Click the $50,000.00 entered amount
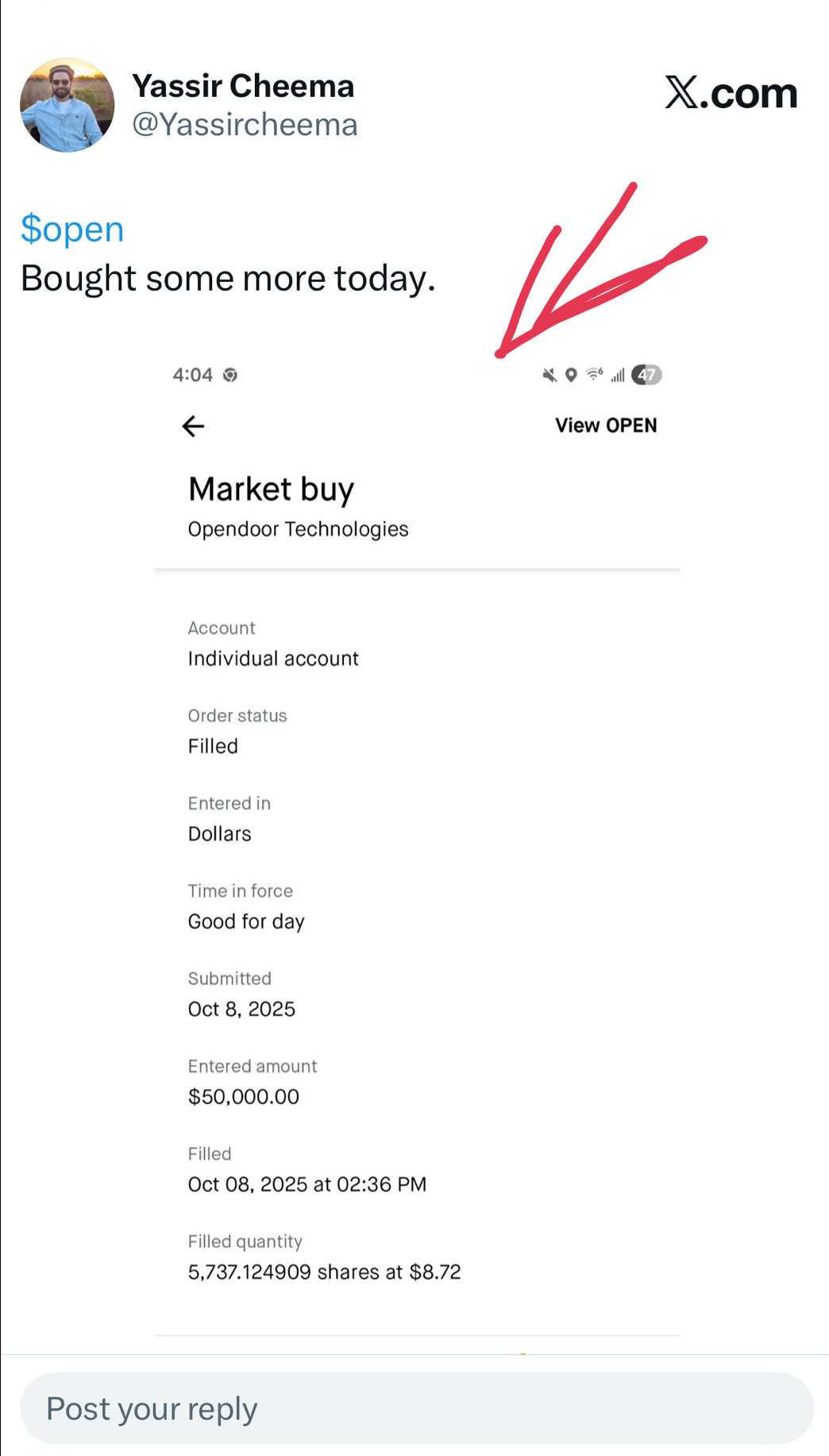Screen dimensions: 829x1456 (244, 1097)
